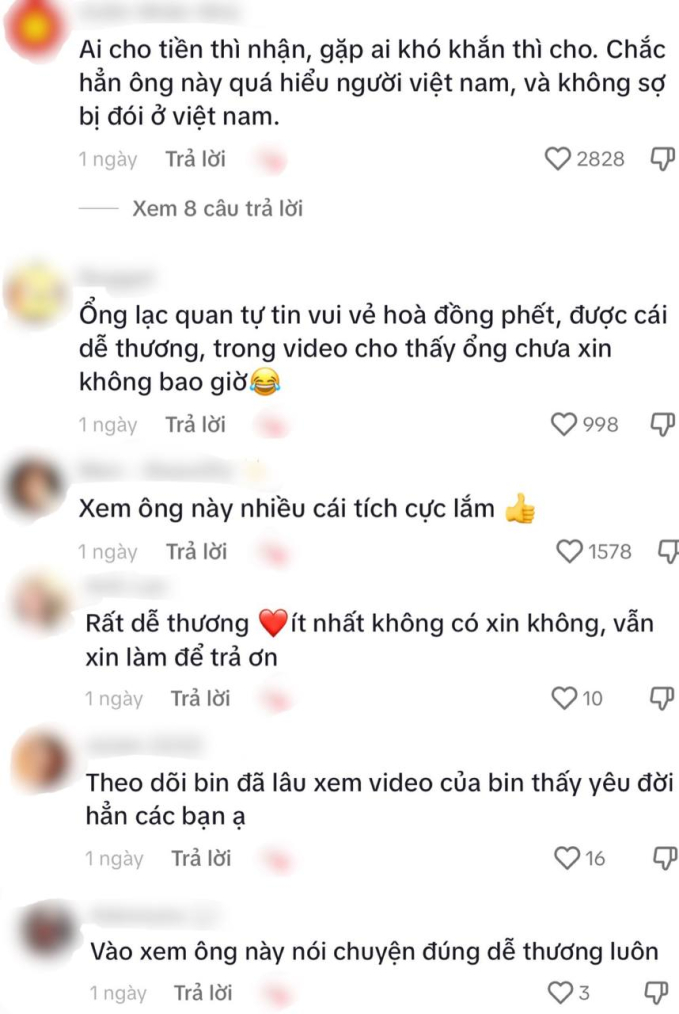Open avatar of the 'Ổng lạc quan' commenter
Viewport: 679px width, 1014px height.
[x=36, y=294]
